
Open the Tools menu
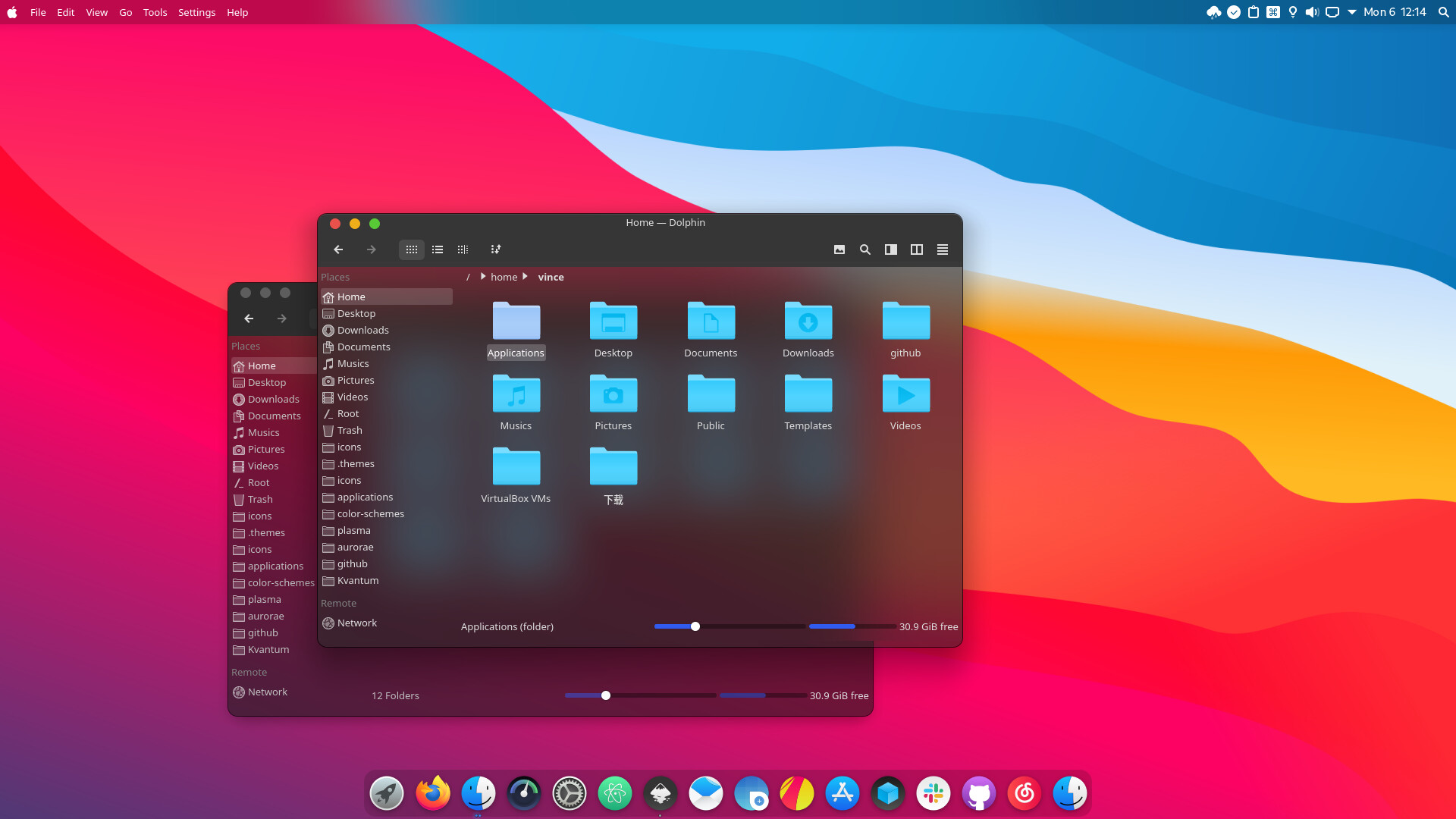click(x=155, y=12)
